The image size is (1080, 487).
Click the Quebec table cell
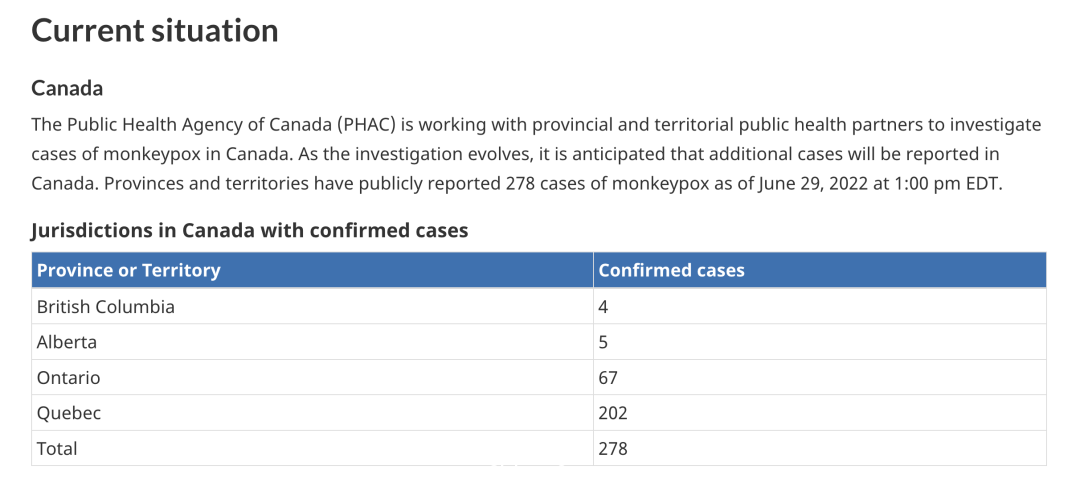(312, 413)
